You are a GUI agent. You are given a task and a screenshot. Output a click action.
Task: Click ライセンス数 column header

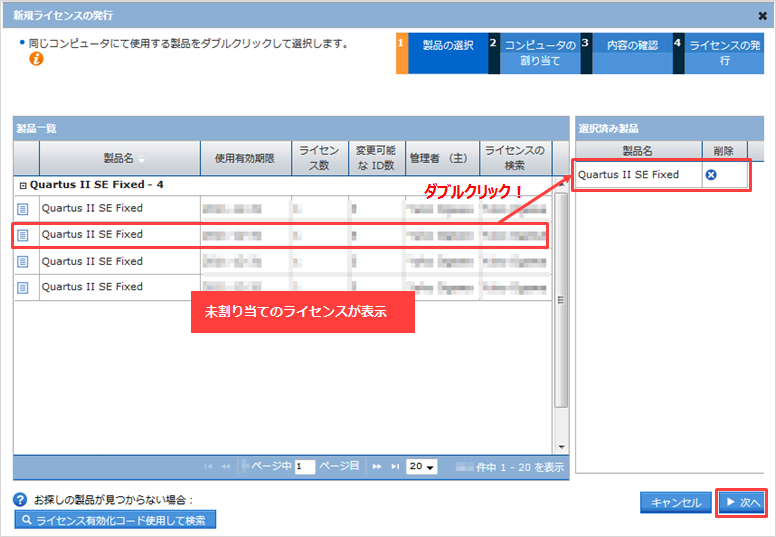pos(320,158)
